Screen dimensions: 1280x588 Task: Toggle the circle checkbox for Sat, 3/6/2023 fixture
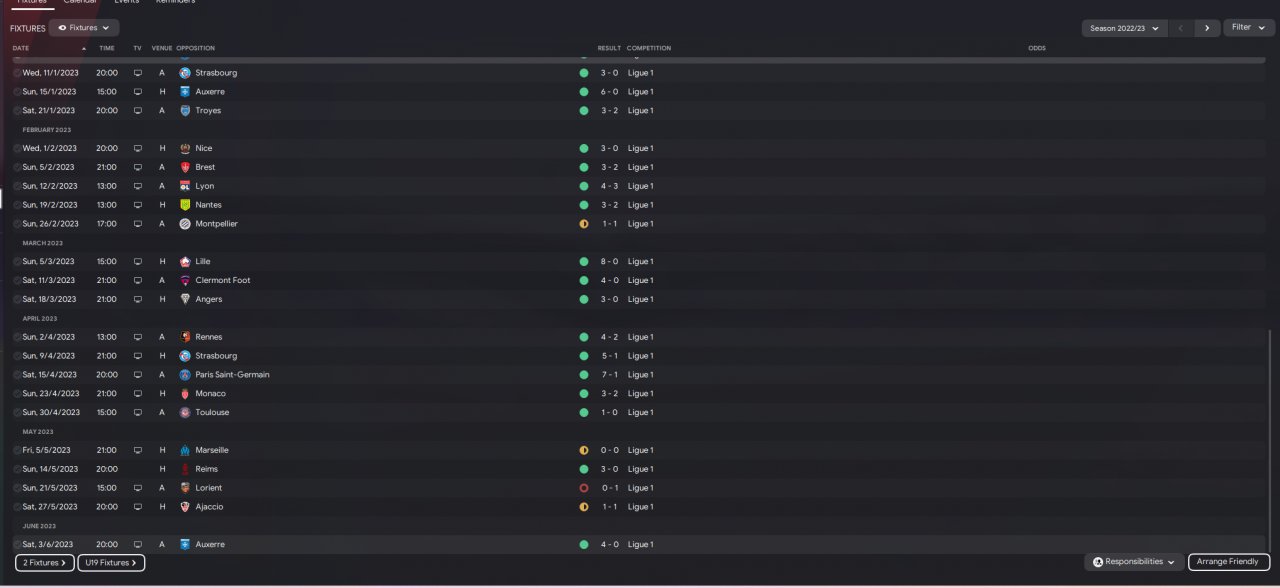coord(17,545)
